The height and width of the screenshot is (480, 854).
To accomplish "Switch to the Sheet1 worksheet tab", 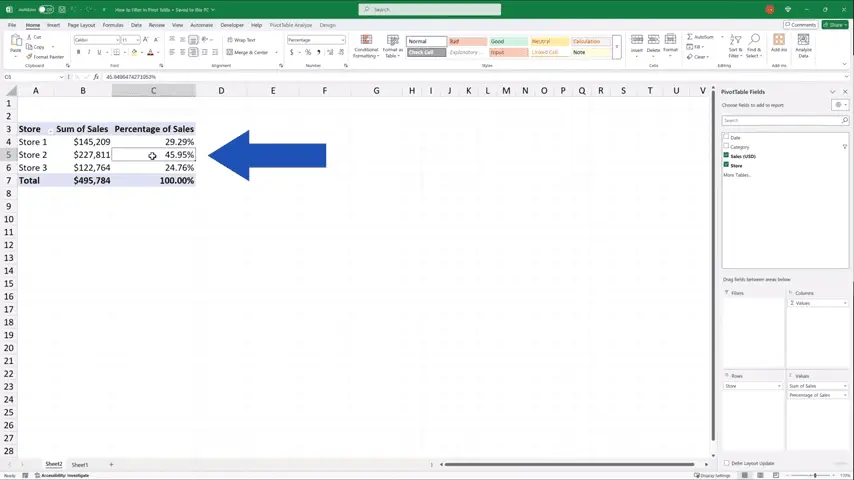I will pos(80,464).
